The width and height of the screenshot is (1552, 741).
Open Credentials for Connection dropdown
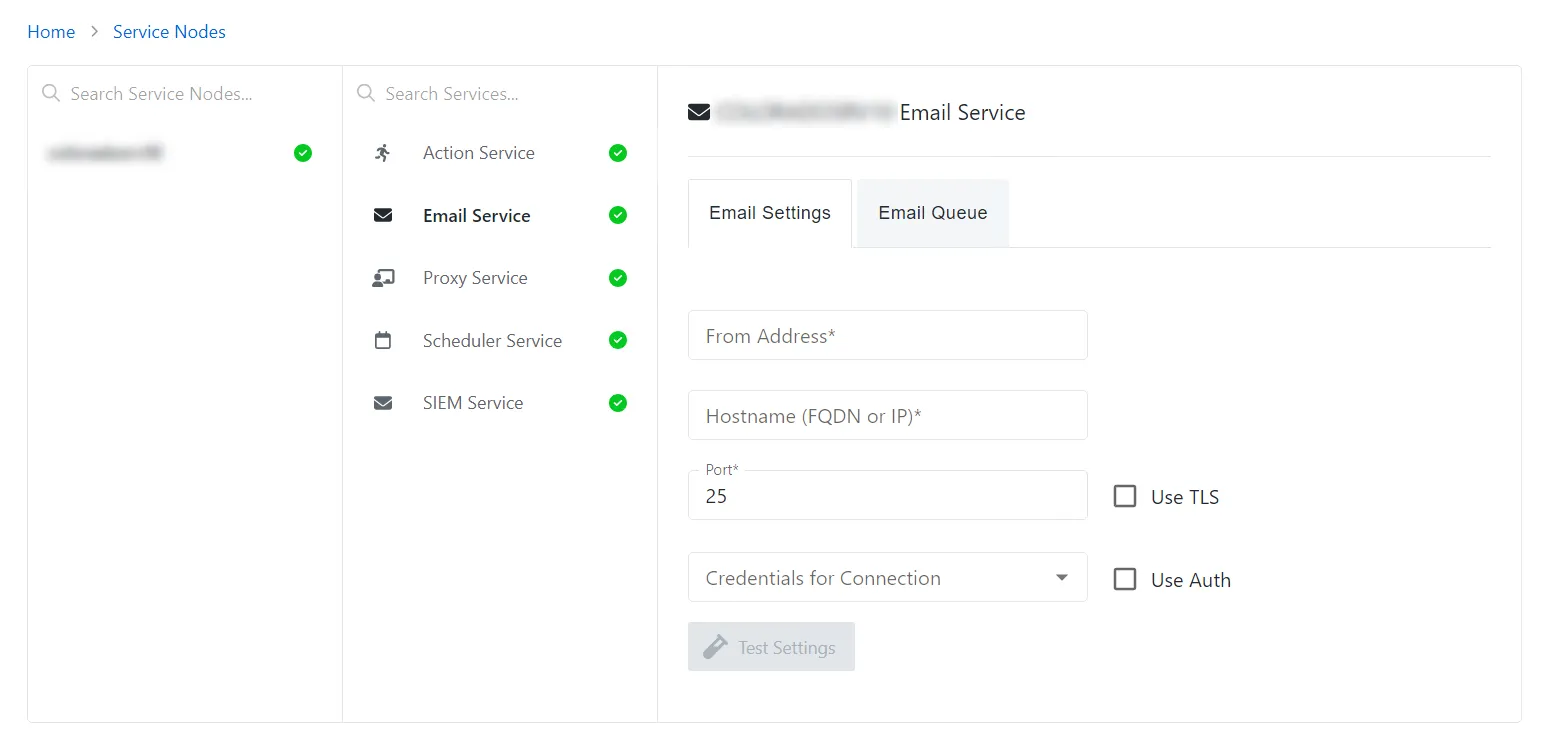888,577
